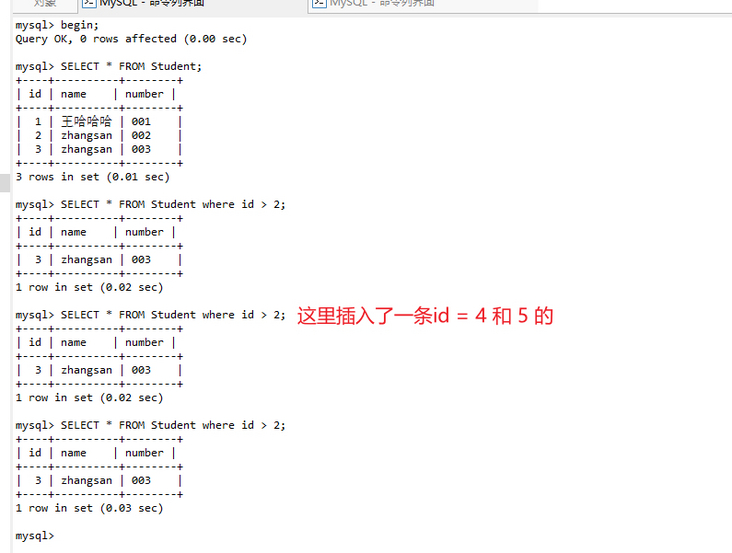The width and height of the screenshot is (732, 553).
Task: Switch to the 对象 tab
Action: (45, 3)
